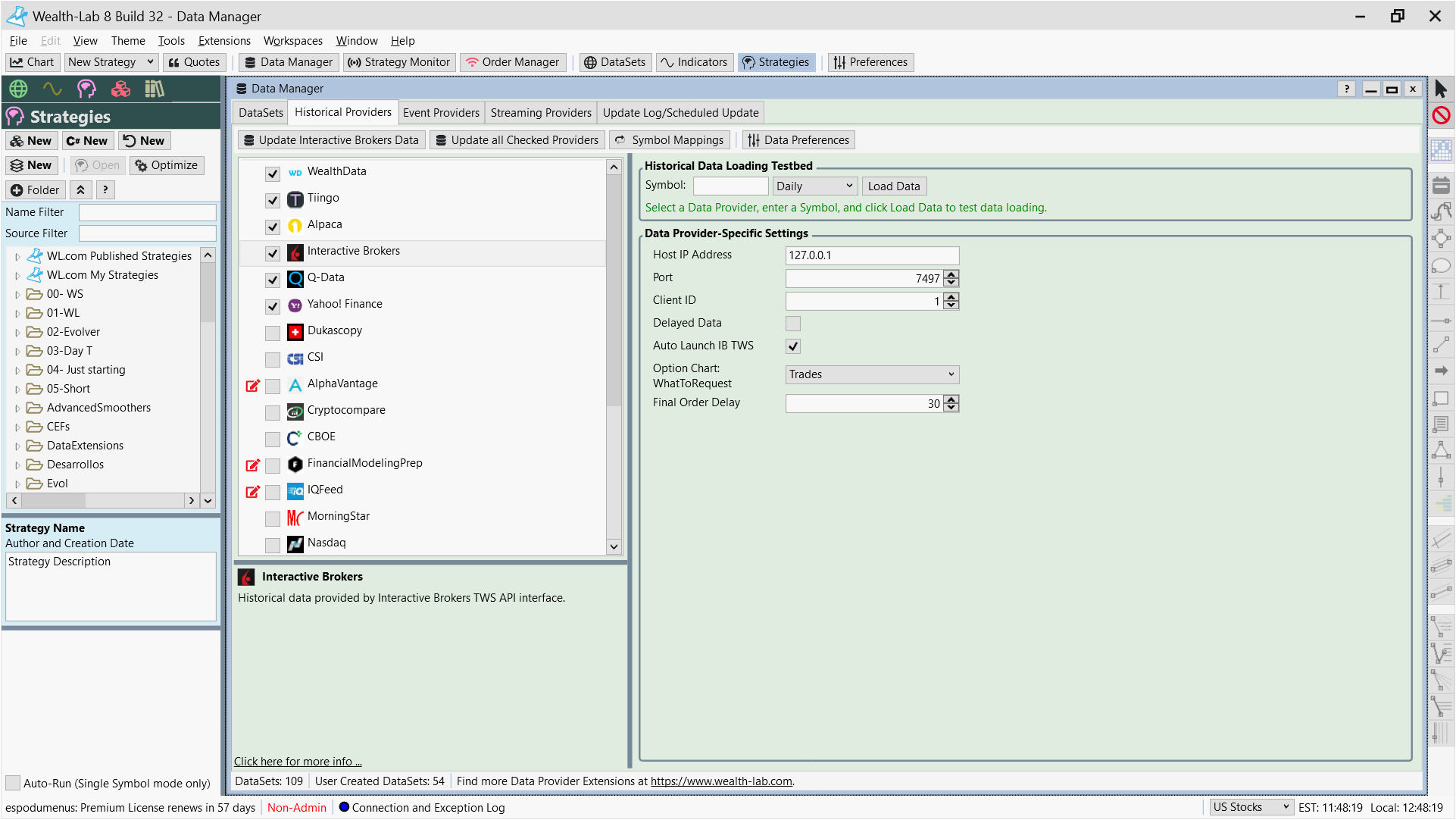Open the Order Manager toolbar button

(513, 62)
